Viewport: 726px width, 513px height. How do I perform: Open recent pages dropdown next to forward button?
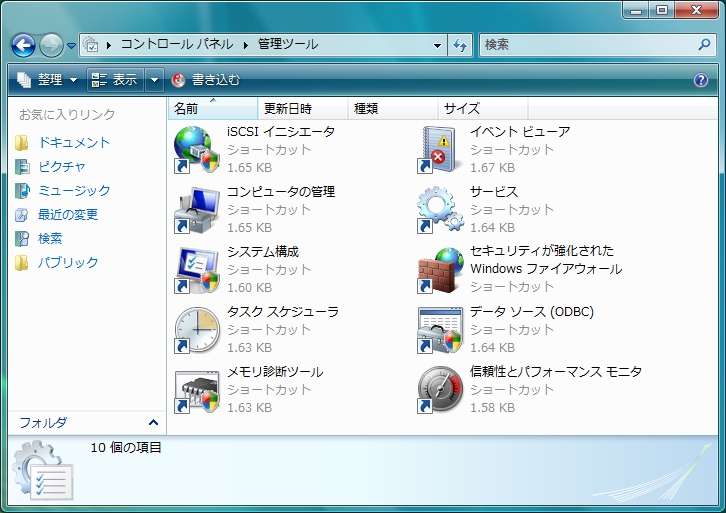(71, 45)
